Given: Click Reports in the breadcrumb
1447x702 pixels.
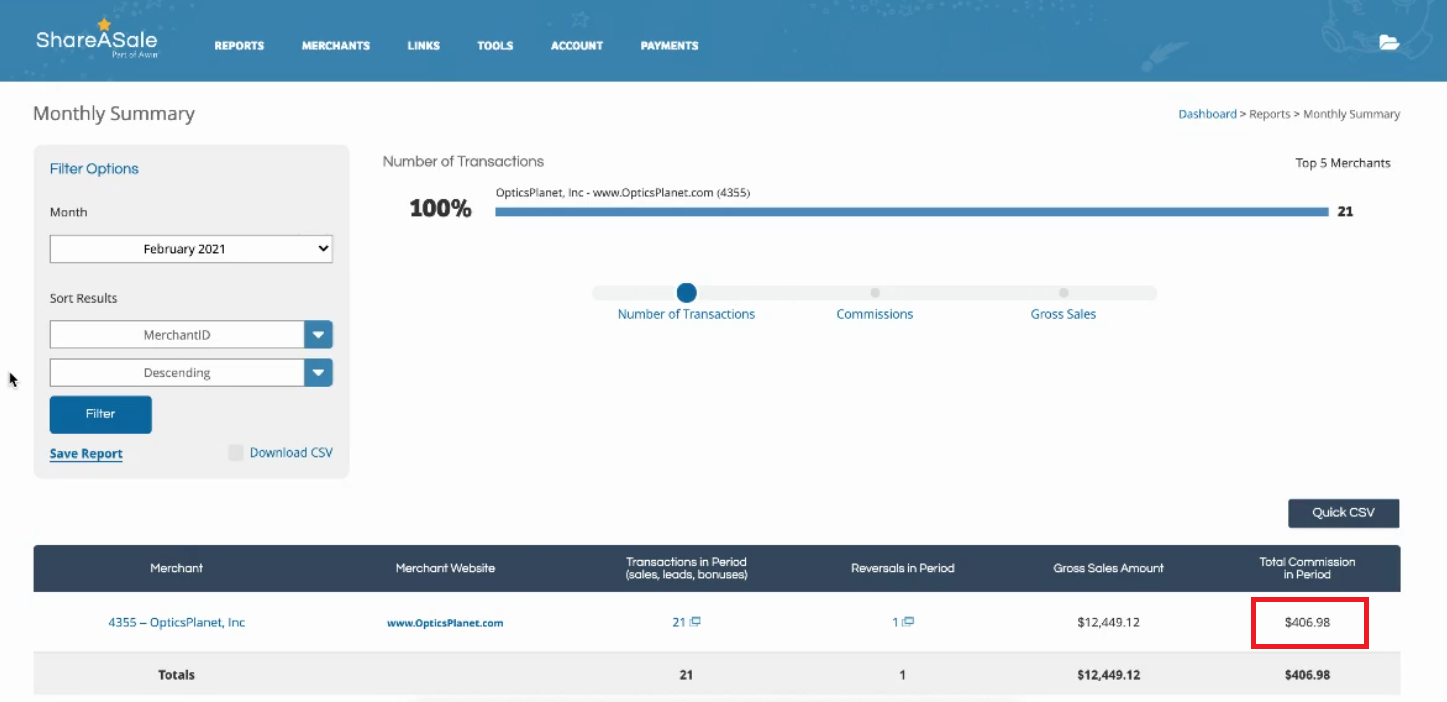Looking at the screenshot, I should (1270, 114).
